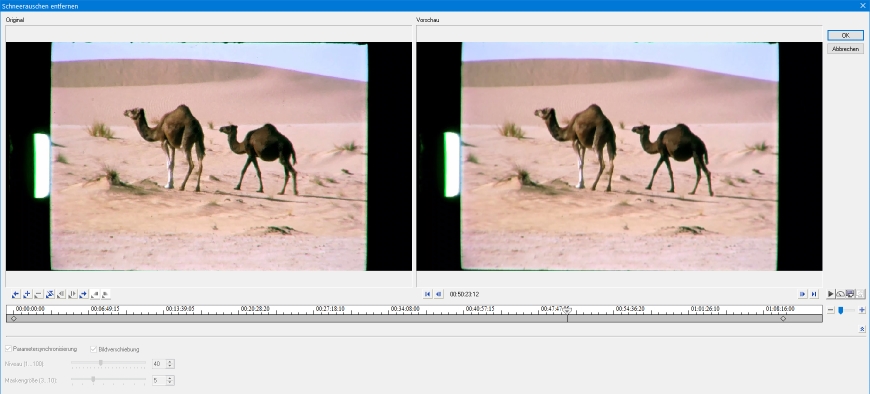
Task: Decrease Maskengröße value with stepper
Action: pos(170,382)
